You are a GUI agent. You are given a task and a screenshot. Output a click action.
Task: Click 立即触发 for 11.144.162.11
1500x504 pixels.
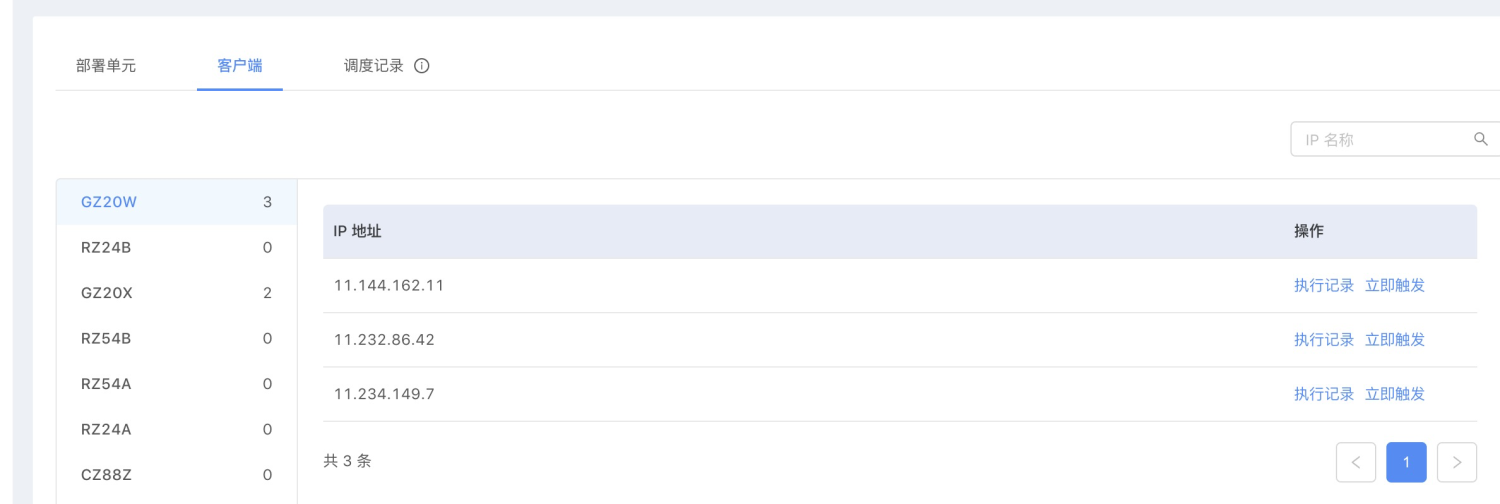(x=1395, y=286)
